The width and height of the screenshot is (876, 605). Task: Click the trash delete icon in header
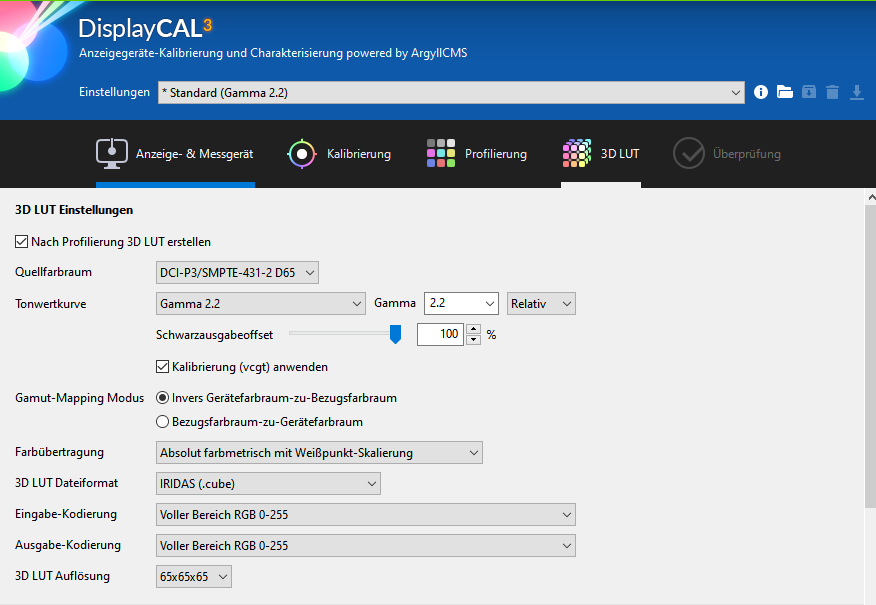(832, 92)
